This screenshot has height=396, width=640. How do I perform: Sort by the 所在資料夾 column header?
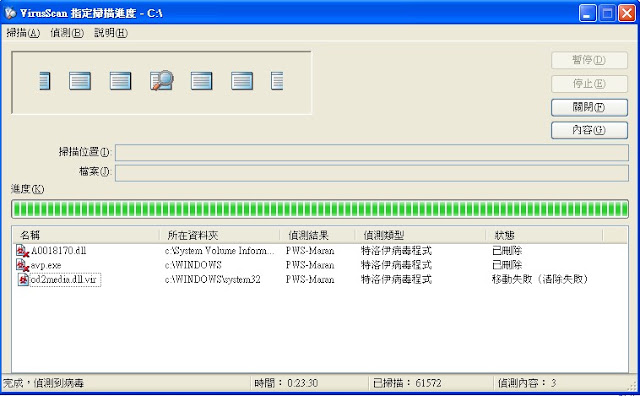coord(219,235)
